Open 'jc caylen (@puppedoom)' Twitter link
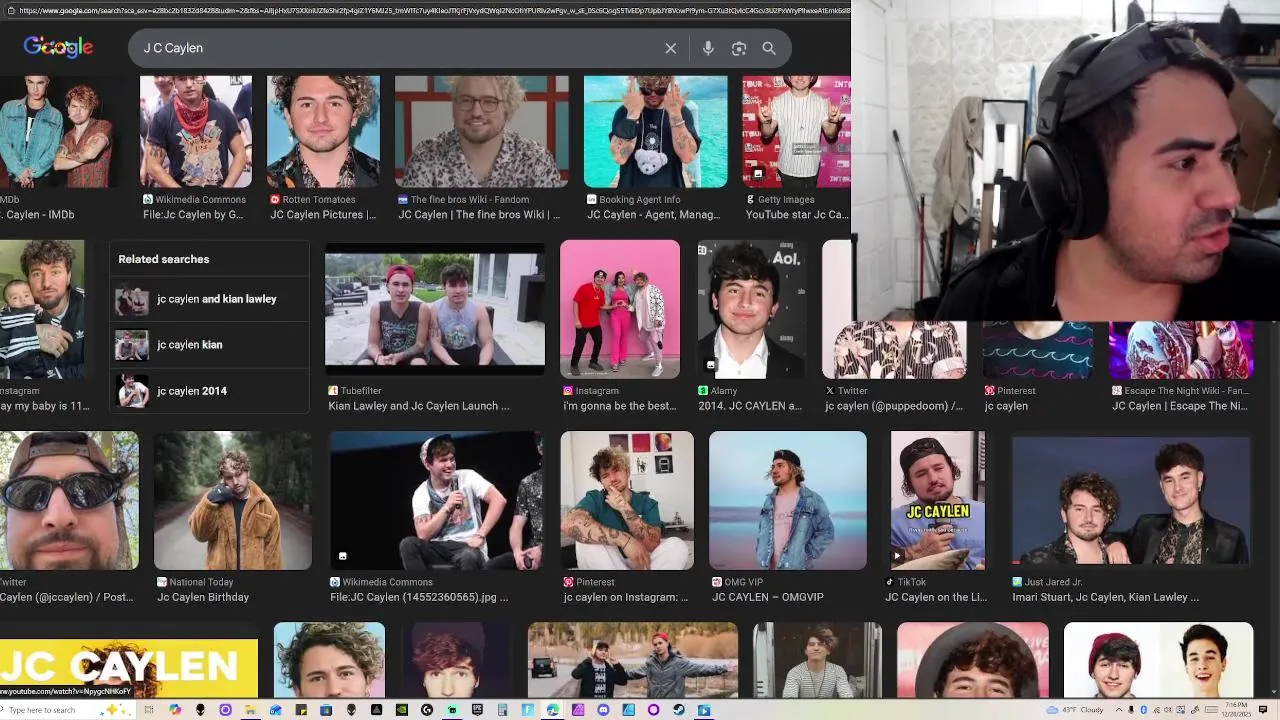This screenshot has height=720, width=1280. click(894, 406)
